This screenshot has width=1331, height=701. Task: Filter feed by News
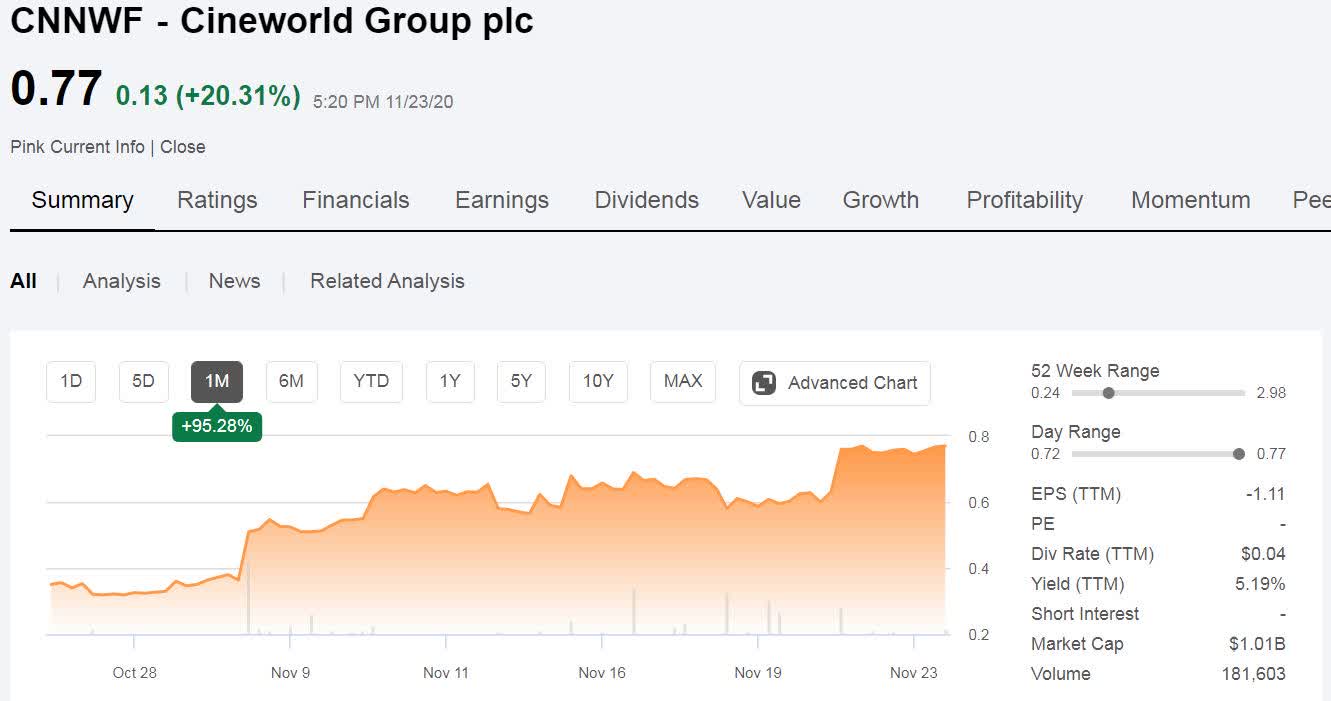click(x=234, y=281)
